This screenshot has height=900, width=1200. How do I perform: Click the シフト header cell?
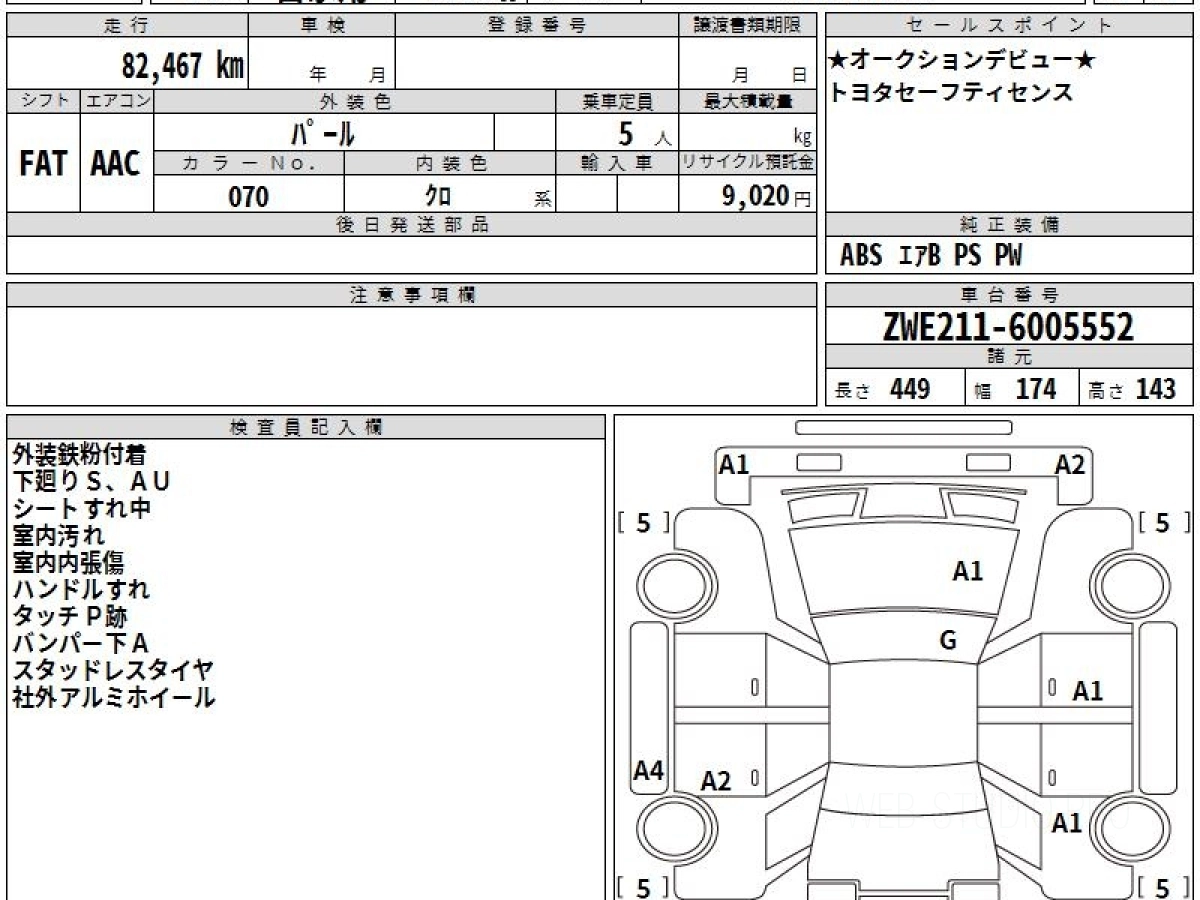click(43, 101)
